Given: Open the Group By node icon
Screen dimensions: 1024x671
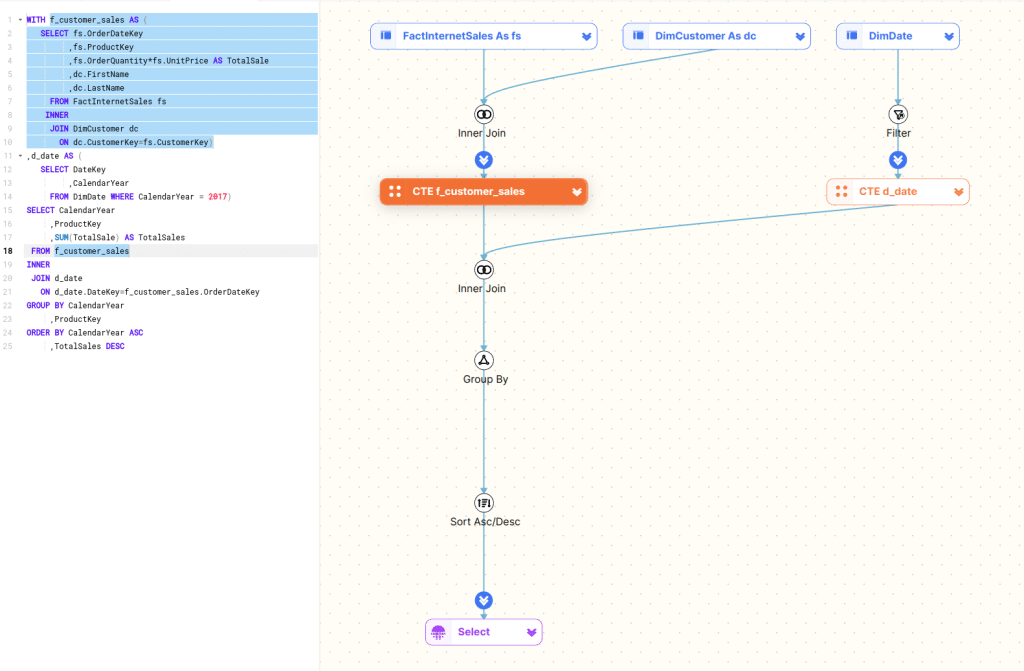Looking at the screenshot, I should 484,360.
